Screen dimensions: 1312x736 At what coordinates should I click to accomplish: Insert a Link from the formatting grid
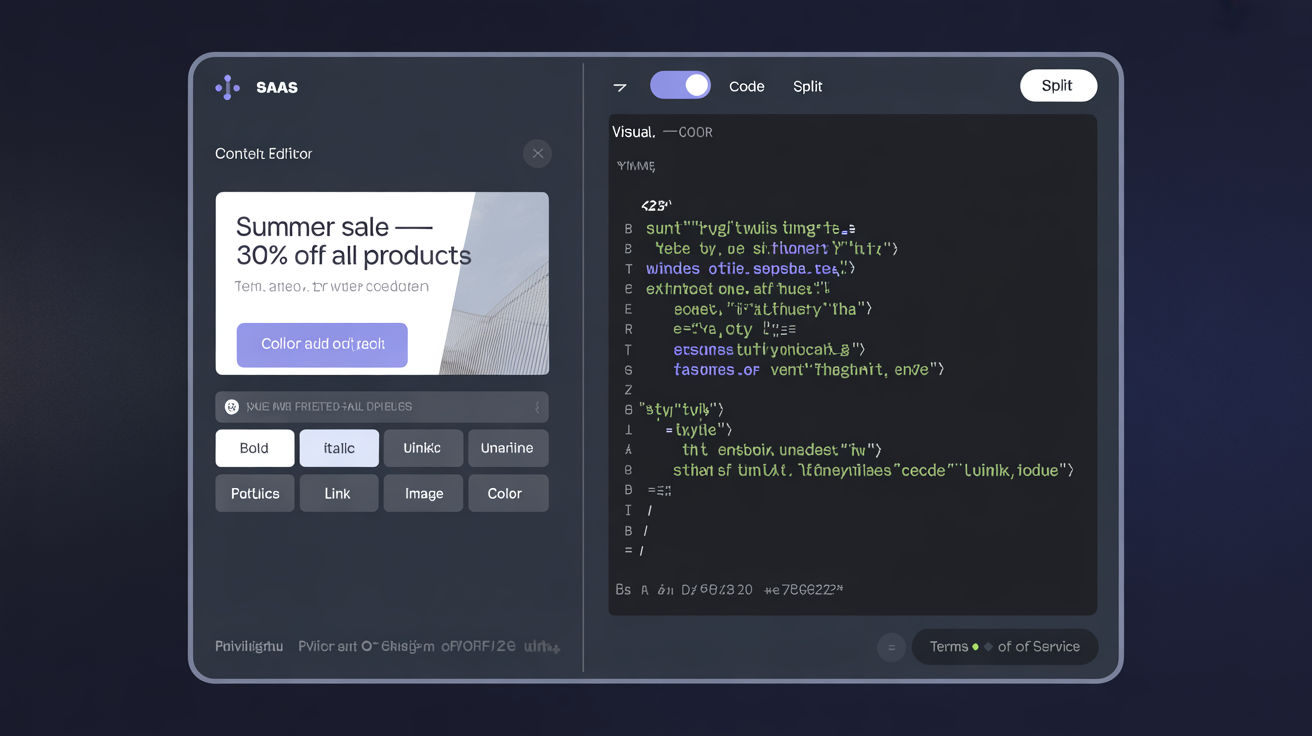[x=337, y=493]
